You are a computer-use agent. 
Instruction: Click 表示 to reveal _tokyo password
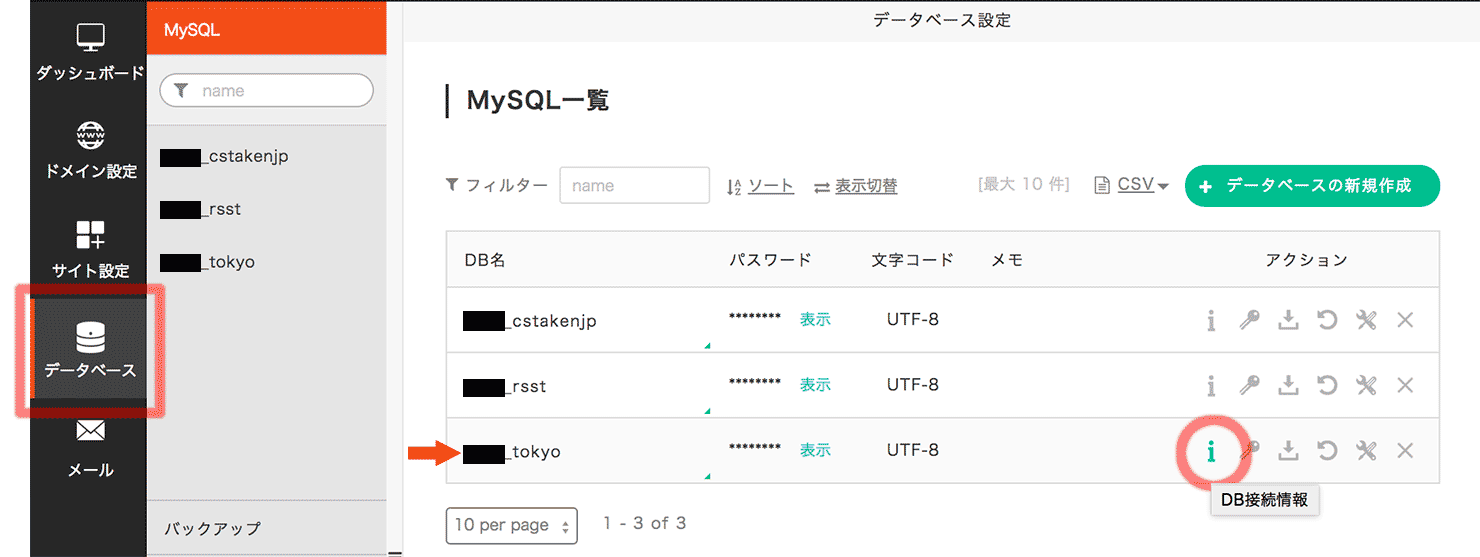point(815,451)
